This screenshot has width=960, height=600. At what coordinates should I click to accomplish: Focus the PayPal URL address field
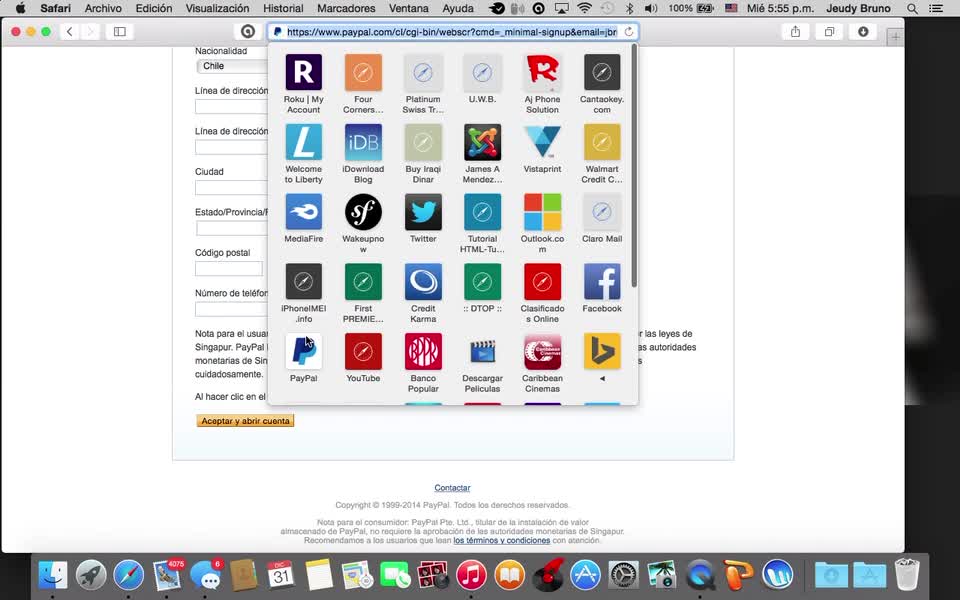(452, 32)
